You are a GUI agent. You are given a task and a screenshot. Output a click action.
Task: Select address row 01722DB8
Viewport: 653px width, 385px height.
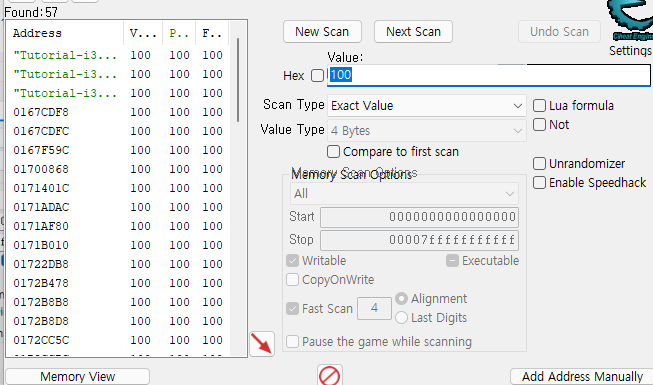tap(118, 264)
